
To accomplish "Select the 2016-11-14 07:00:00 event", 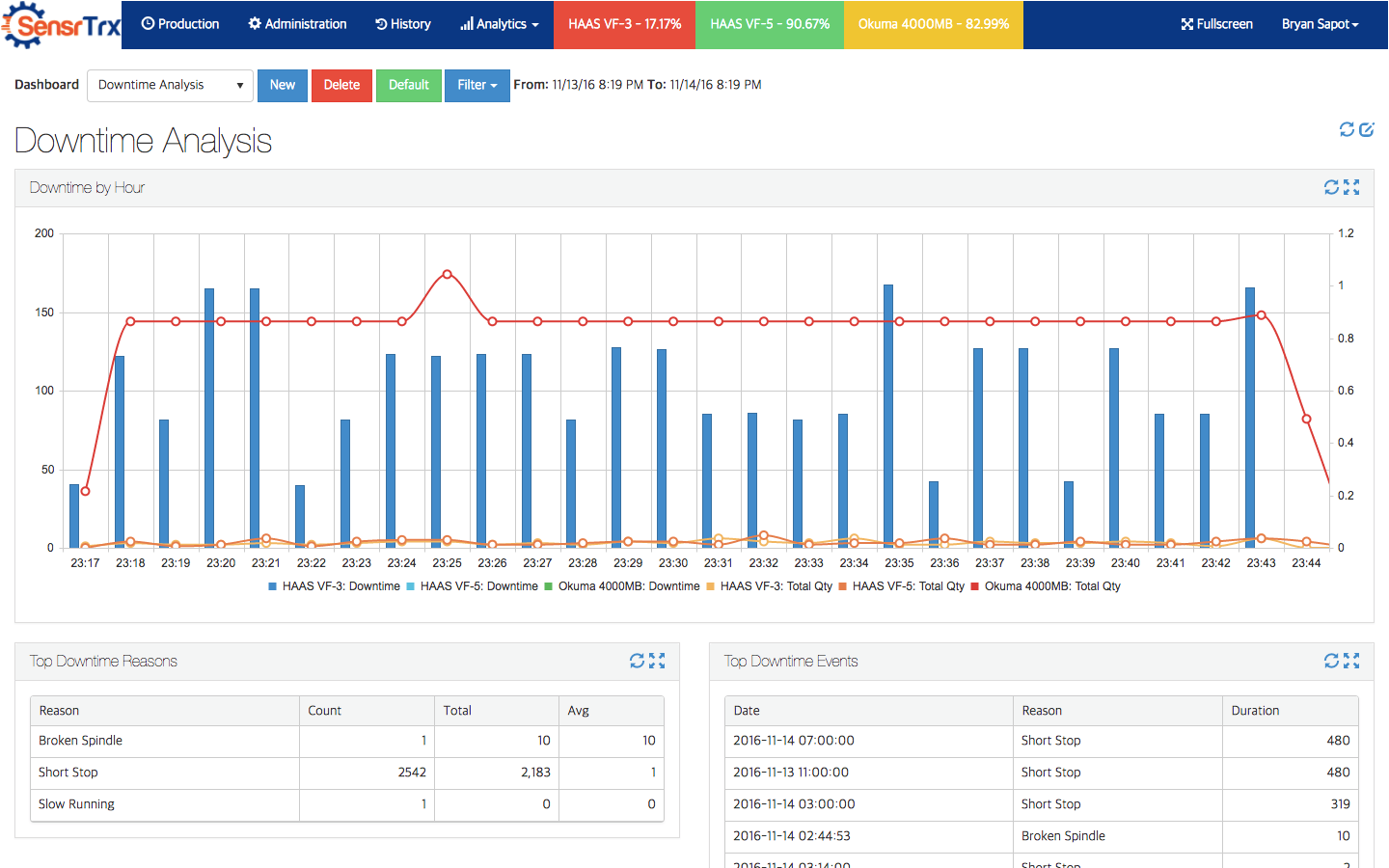I will (x=1042, y=741).
